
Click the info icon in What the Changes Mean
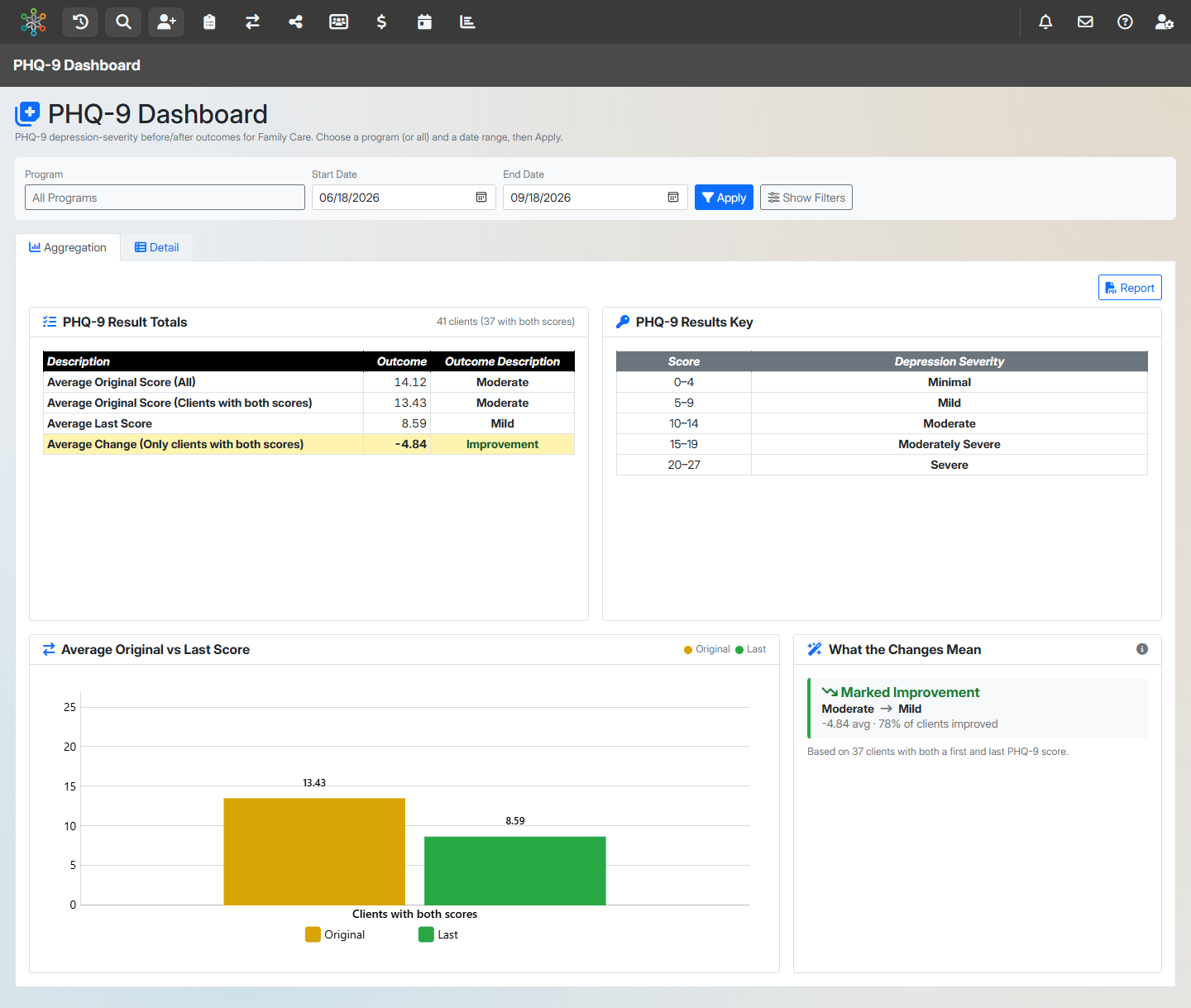[x=1142, y=649]
